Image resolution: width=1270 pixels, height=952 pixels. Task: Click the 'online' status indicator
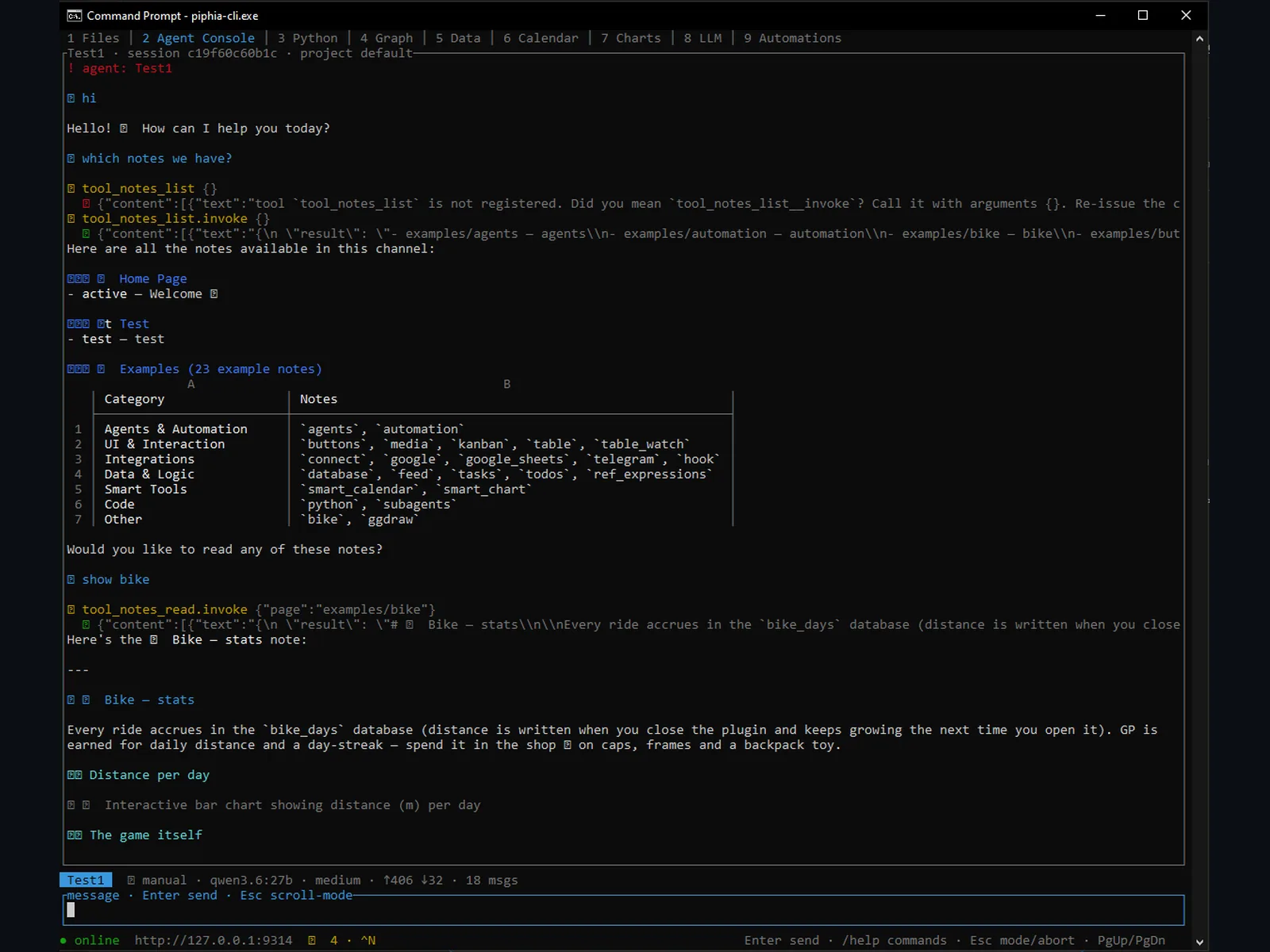(90, 940)
